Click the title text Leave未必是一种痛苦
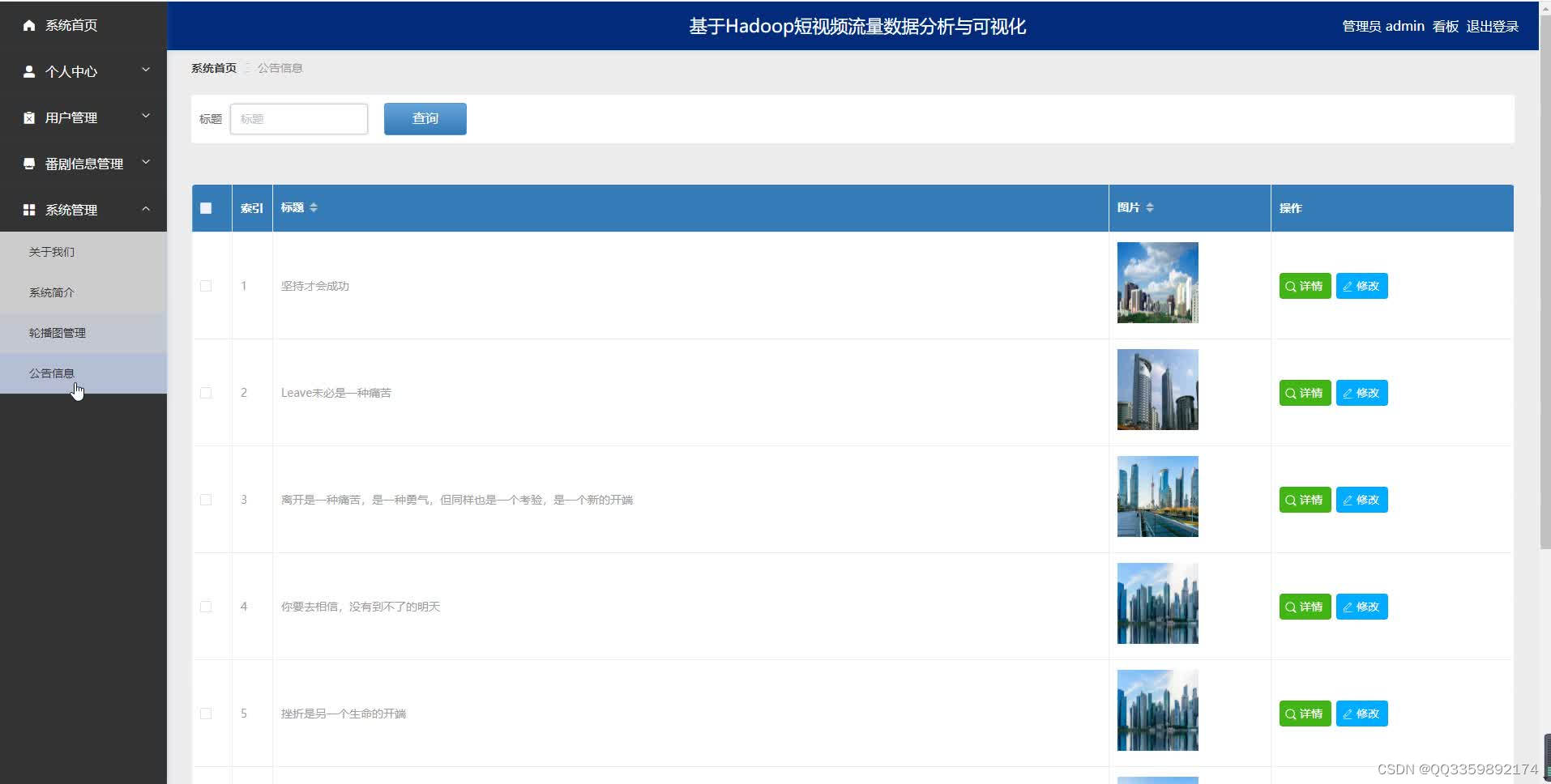 click(336, 393)
